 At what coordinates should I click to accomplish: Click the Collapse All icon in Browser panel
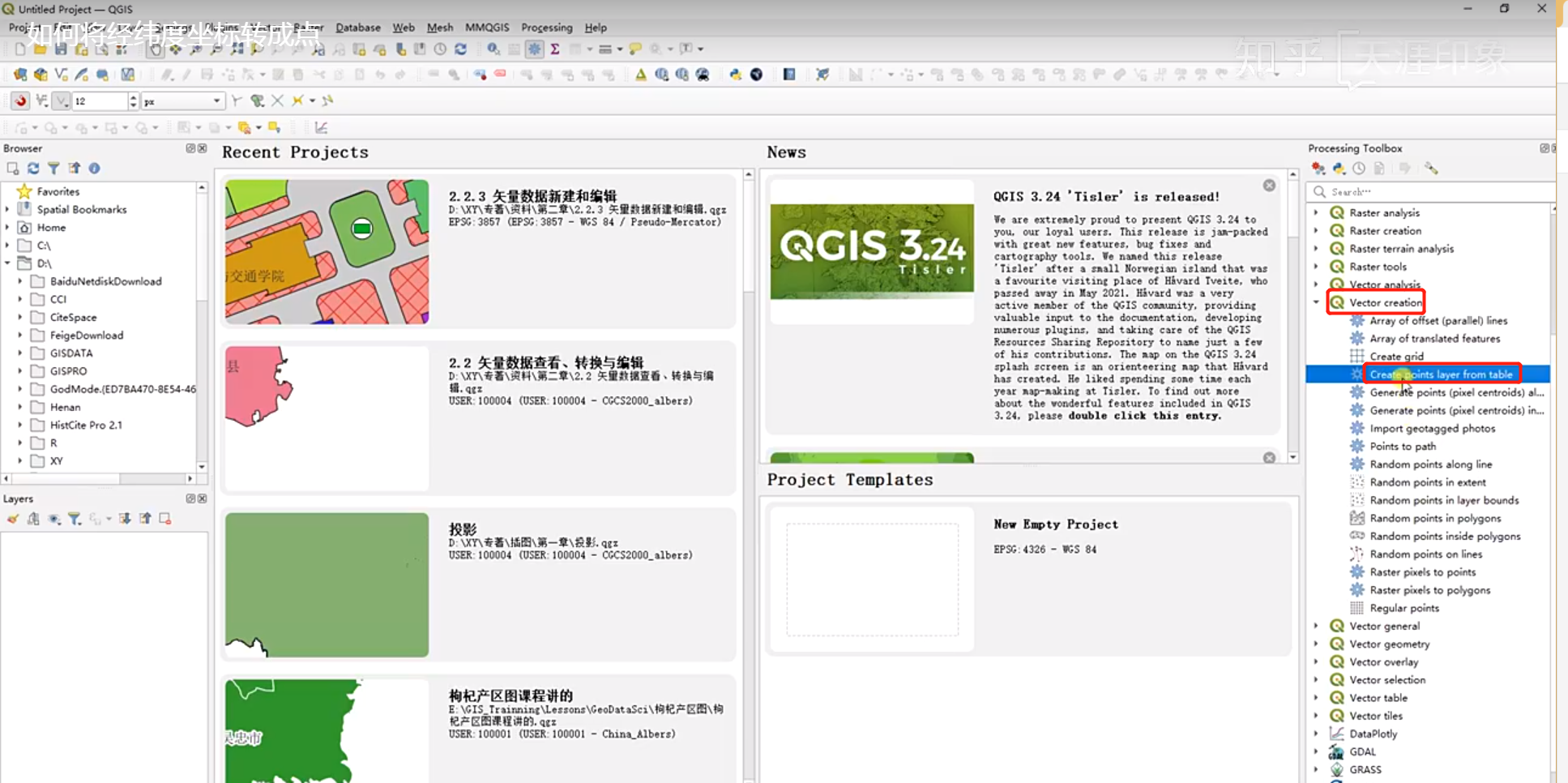click(x=74, y=169)
